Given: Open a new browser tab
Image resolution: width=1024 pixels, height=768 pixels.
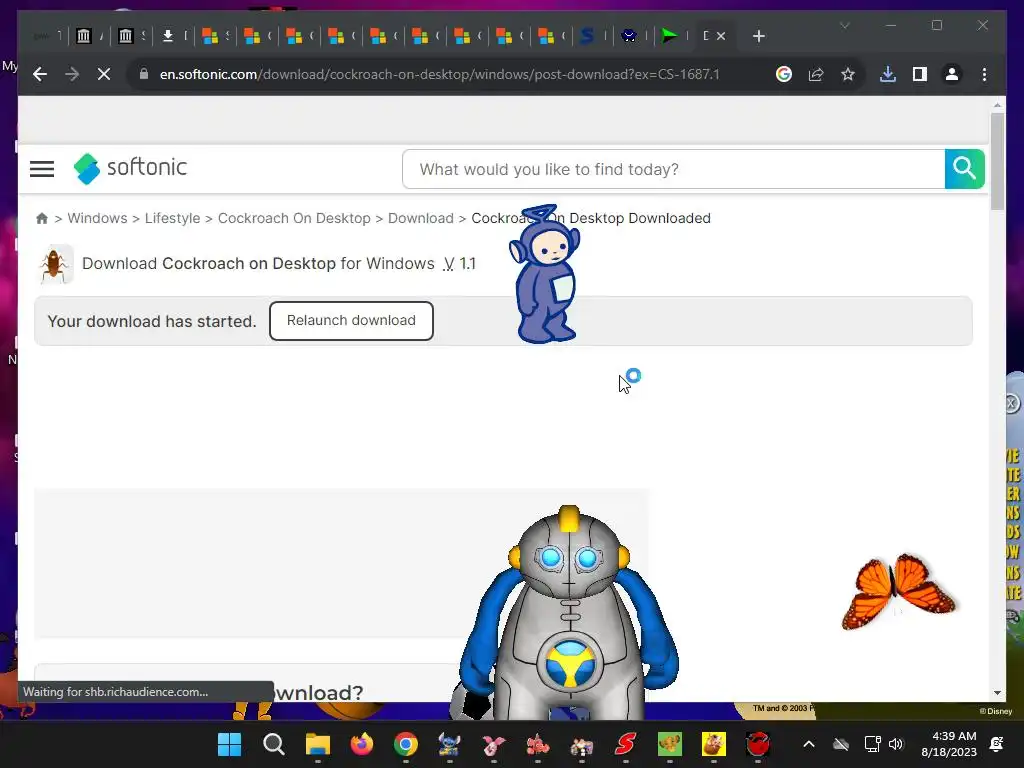Looking at the screenshot, I should 758,36.
